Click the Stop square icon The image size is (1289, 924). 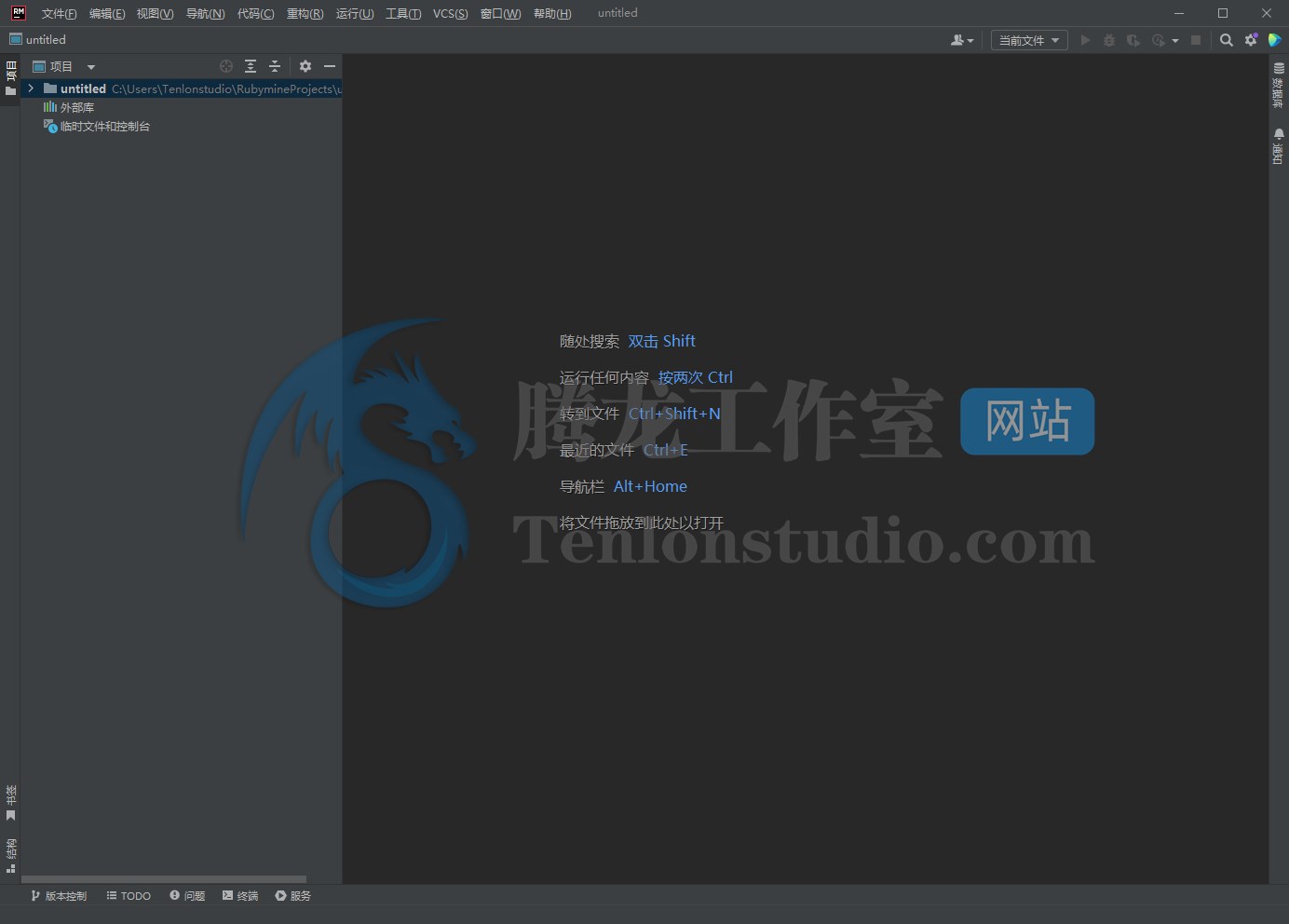pos(1196,40)
